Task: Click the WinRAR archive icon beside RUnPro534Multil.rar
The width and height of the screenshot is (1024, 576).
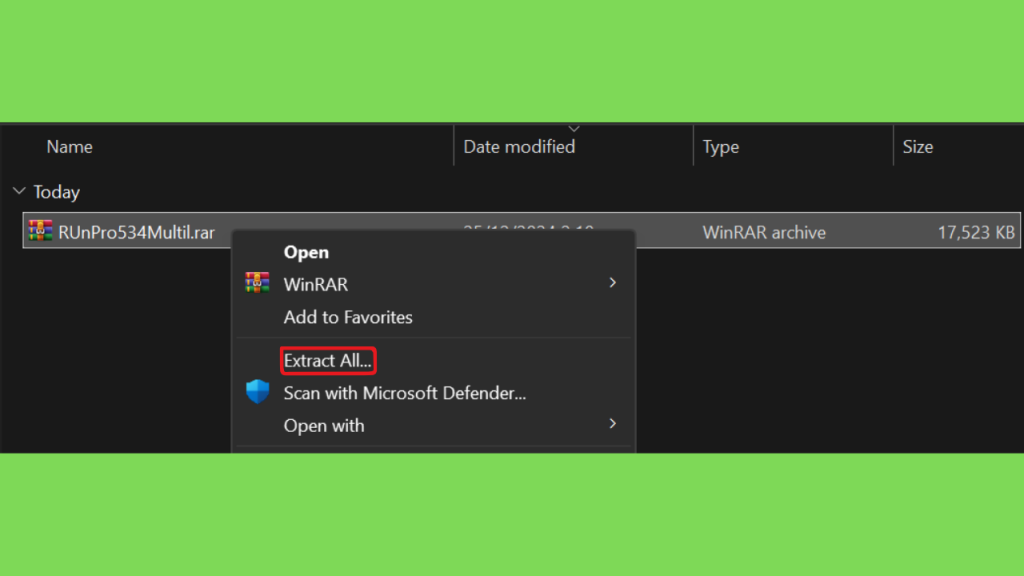Action: click(x=40, y=231)
